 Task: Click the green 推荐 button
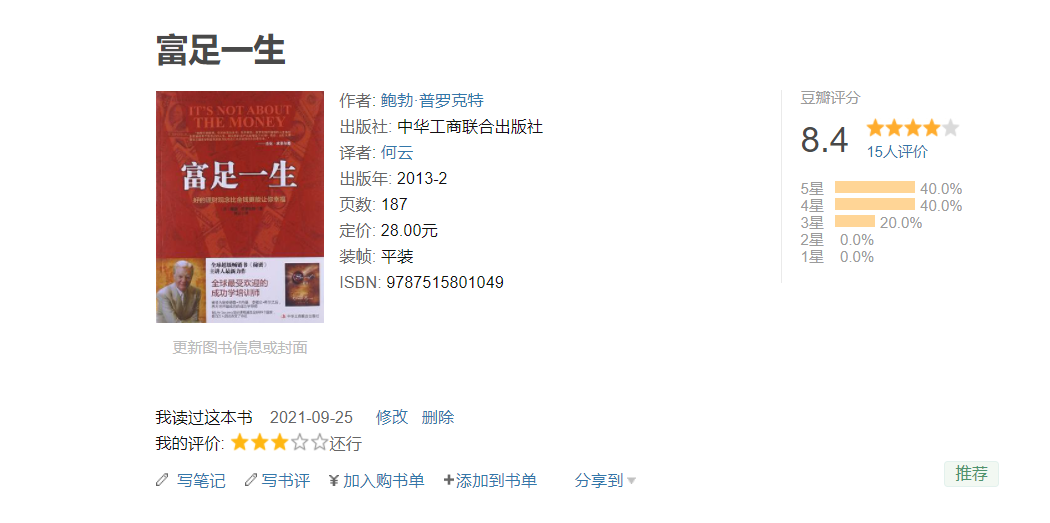point(971,473)
